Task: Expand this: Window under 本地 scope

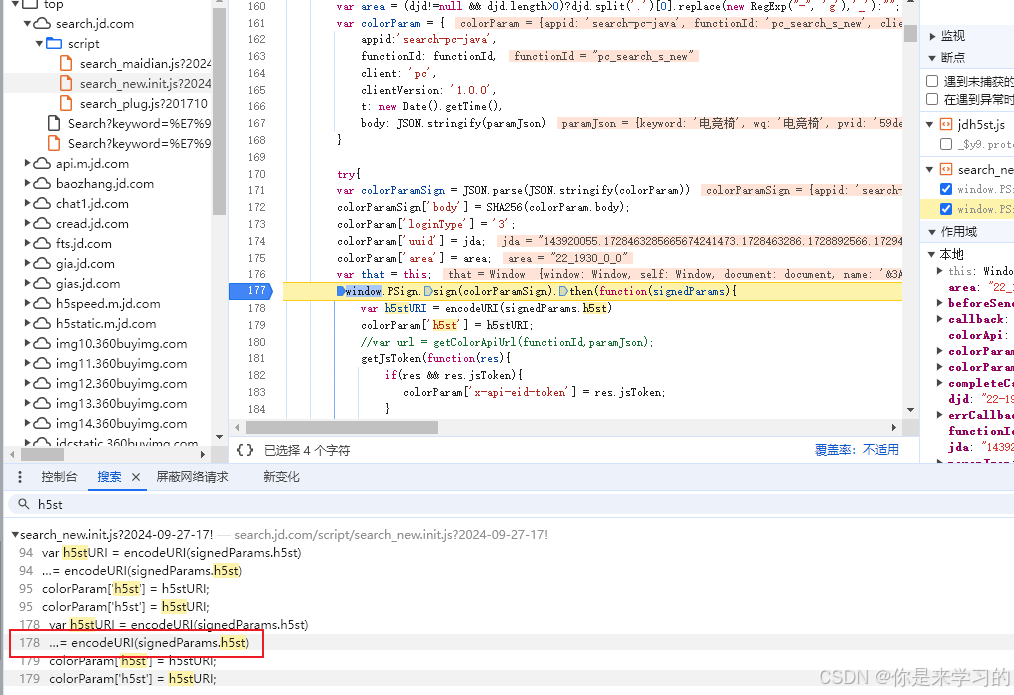Action: click(937, 270)
